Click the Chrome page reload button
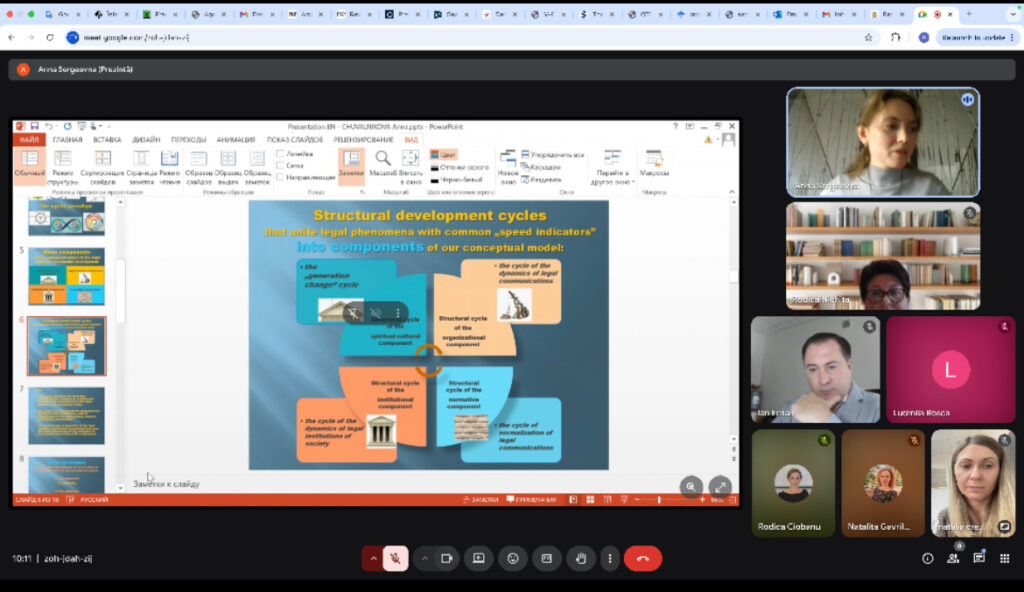The height and width of the screenshot is (592, 1024). coord(50,37)
